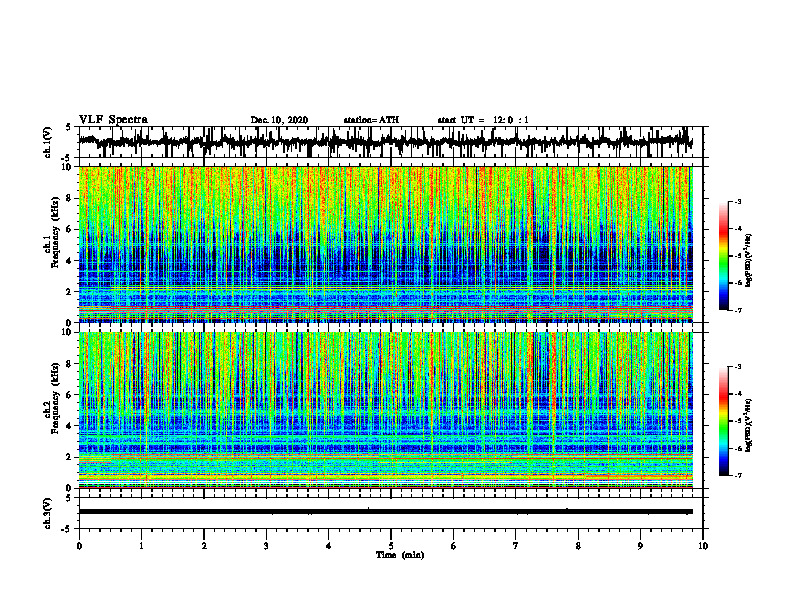Viewport: 792px width, 612px height.
Task: Select the date "Dec. 10, 2020"
Action: coord(279,120)
